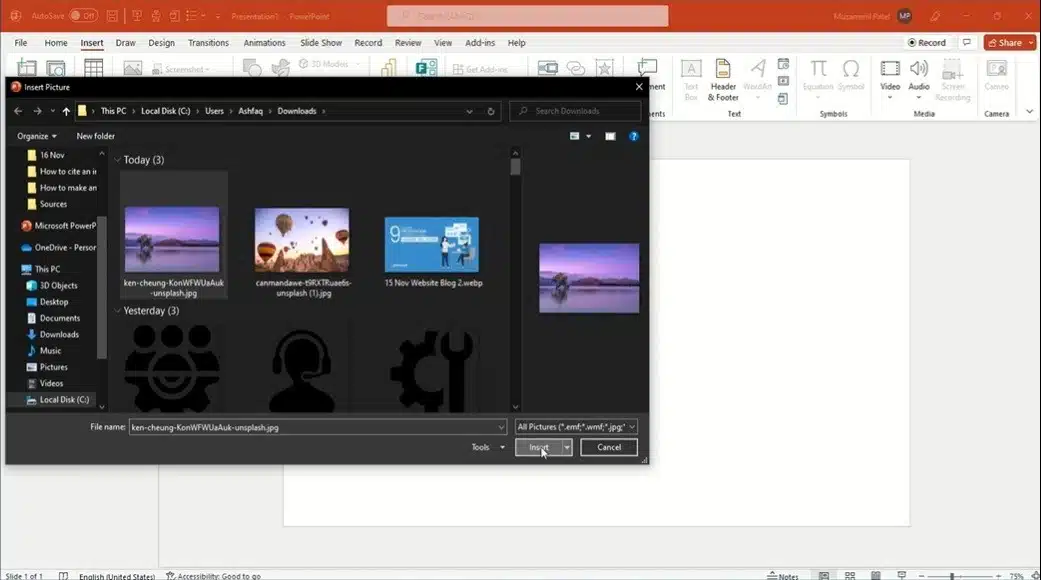The height and width of the screenshot is (580, 1041).
Task: Open the Audio insert option
Action: [918, 70]
